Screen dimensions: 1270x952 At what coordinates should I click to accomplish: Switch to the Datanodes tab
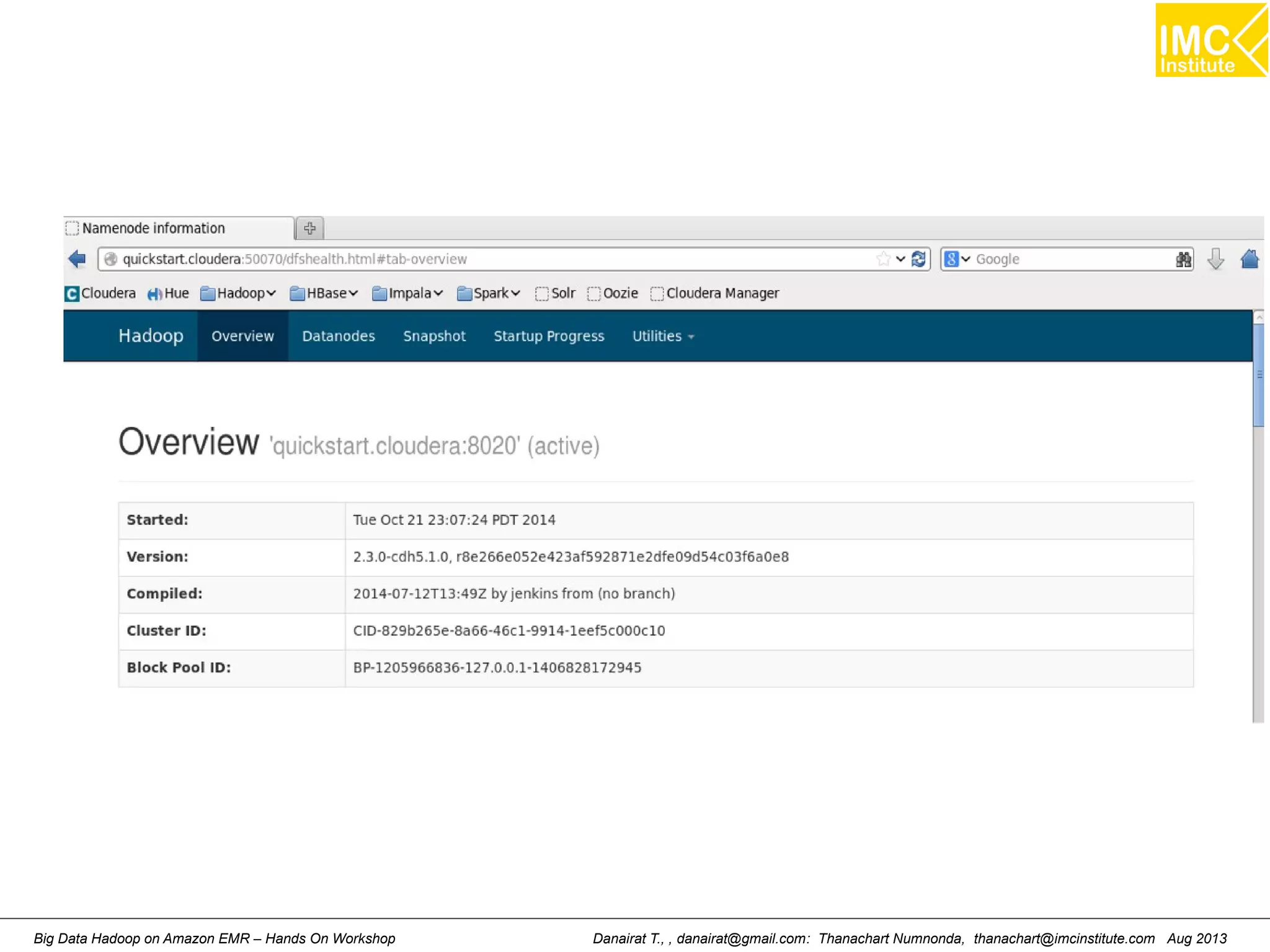[339, 336]
